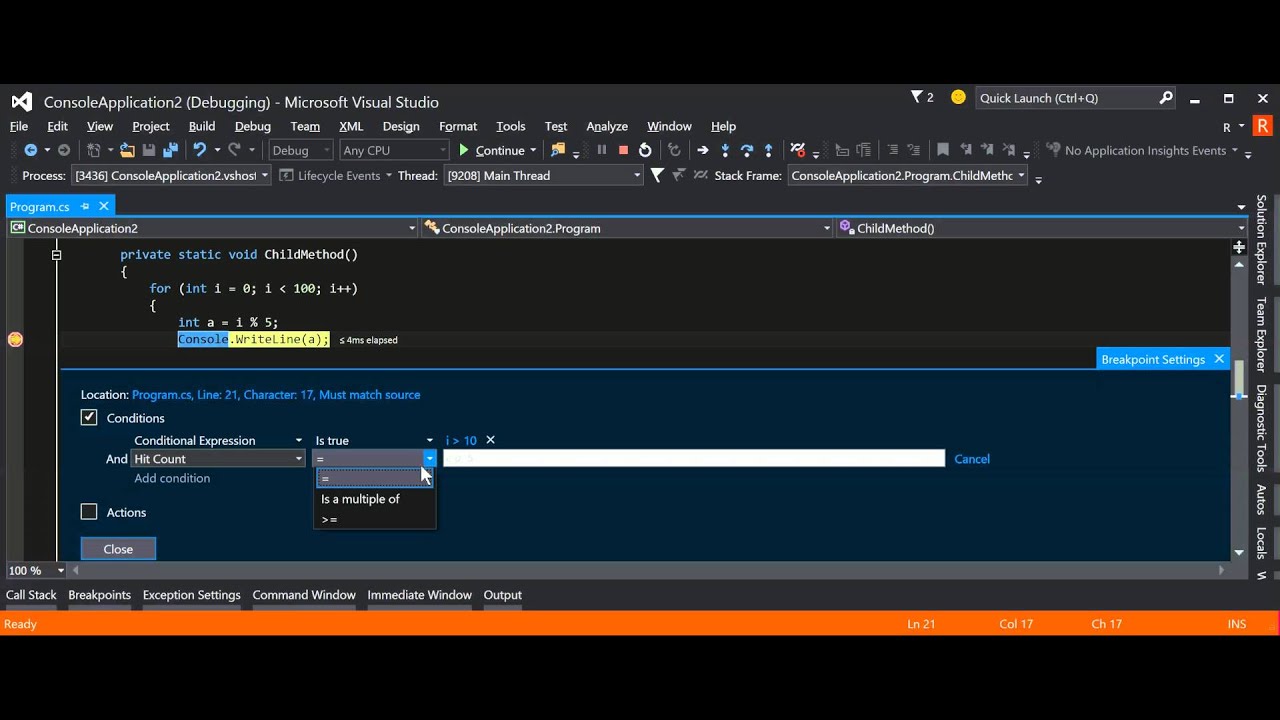Screen dimensions: 1280x720
Task: Navigate backward with the blue back arrow
Action: click(30, 150)
